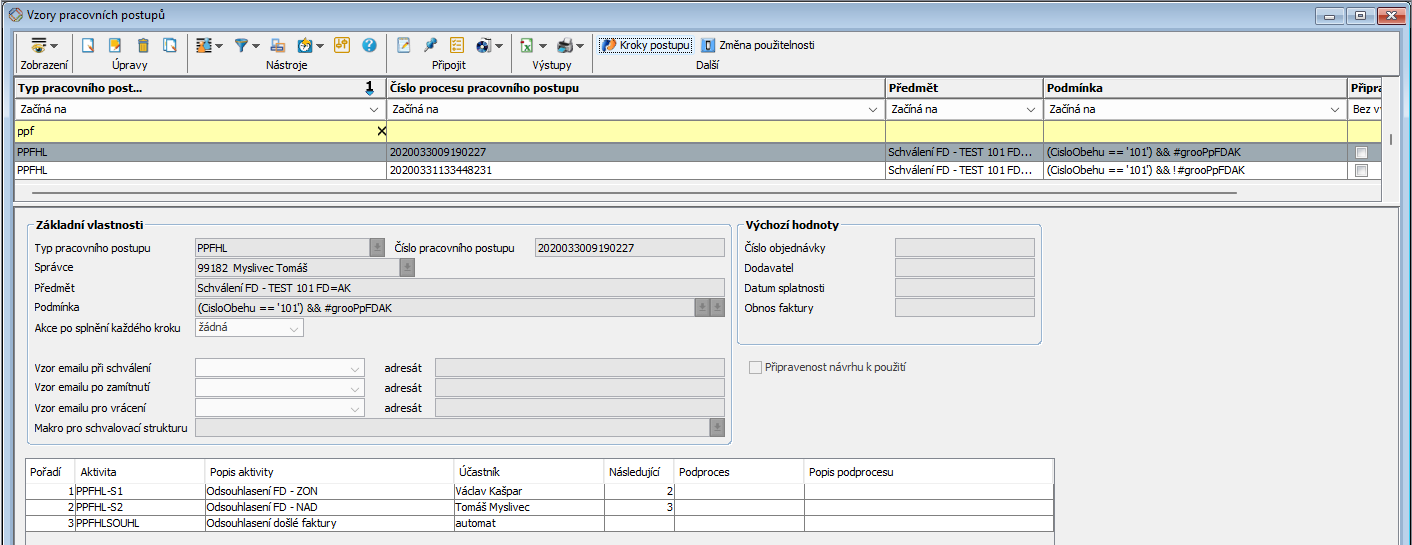The image size is (1412, 545).
Task: Click the printer icon in Výstupy
Action: click(565, 45)
